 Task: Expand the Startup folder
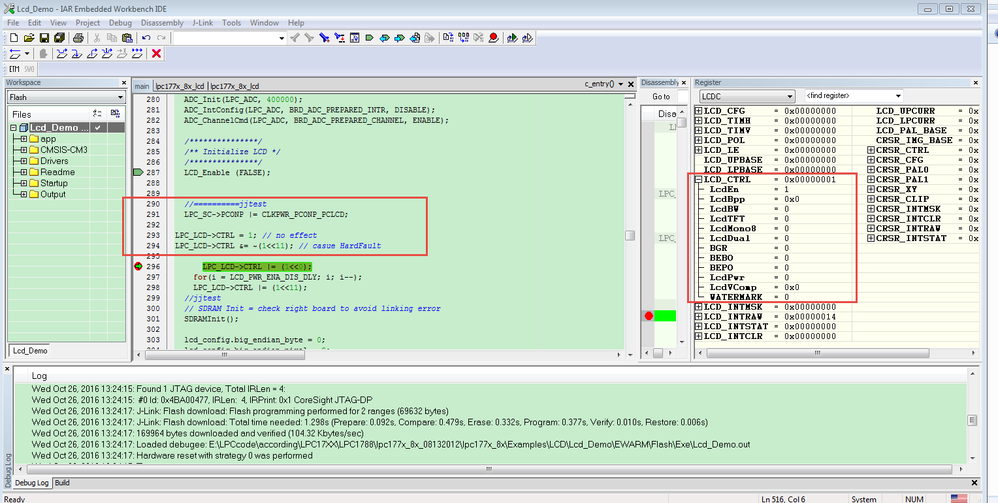(24, 183)
